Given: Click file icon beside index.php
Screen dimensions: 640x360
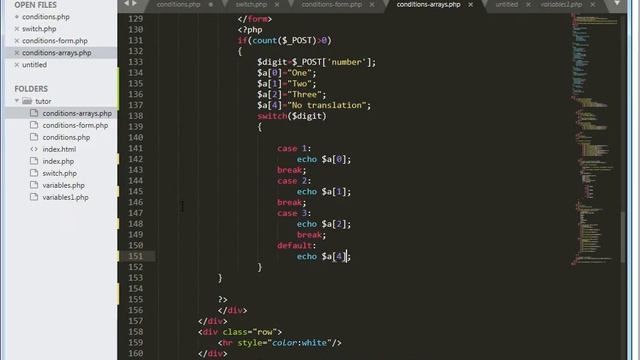Looking at the screenshot, I should [x=34, y=161].
